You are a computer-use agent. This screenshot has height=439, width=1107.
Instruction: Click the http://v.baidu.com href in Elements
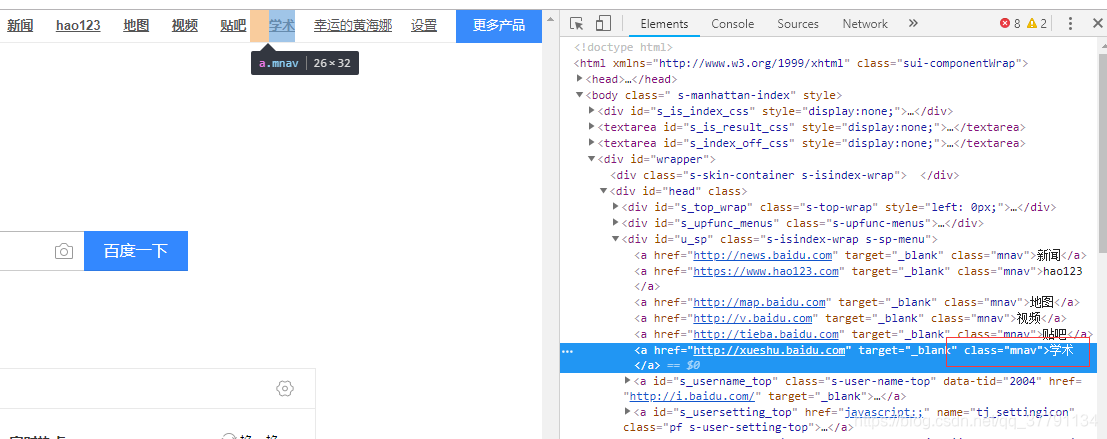tap(753, 318)
